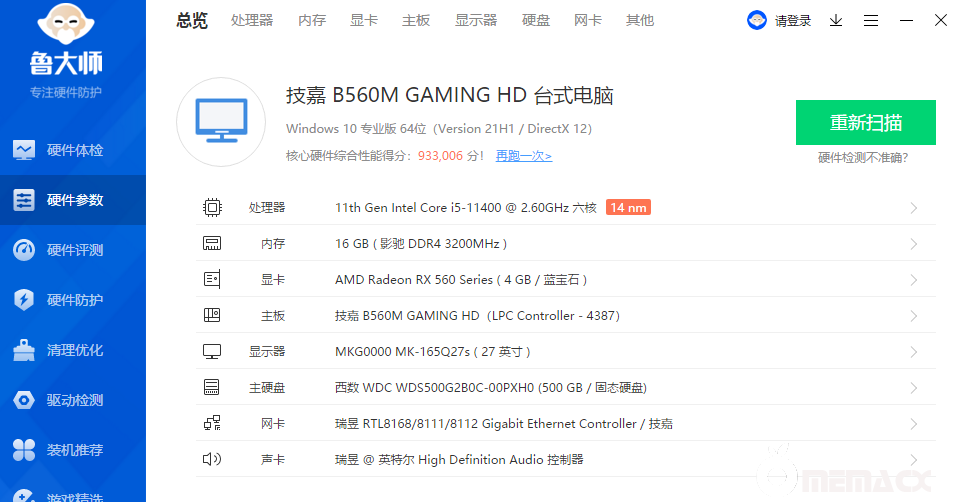958x502 pixels.
Task: Click the login avatar icon (请登录)
Action: 758,20
